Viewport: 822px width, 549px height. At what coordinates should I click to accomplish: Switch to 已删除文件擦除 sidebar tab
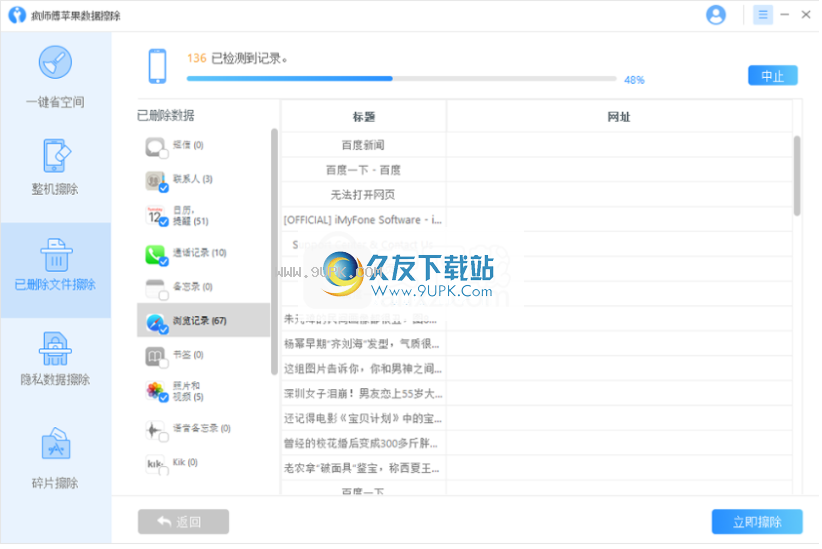[56, 271]
